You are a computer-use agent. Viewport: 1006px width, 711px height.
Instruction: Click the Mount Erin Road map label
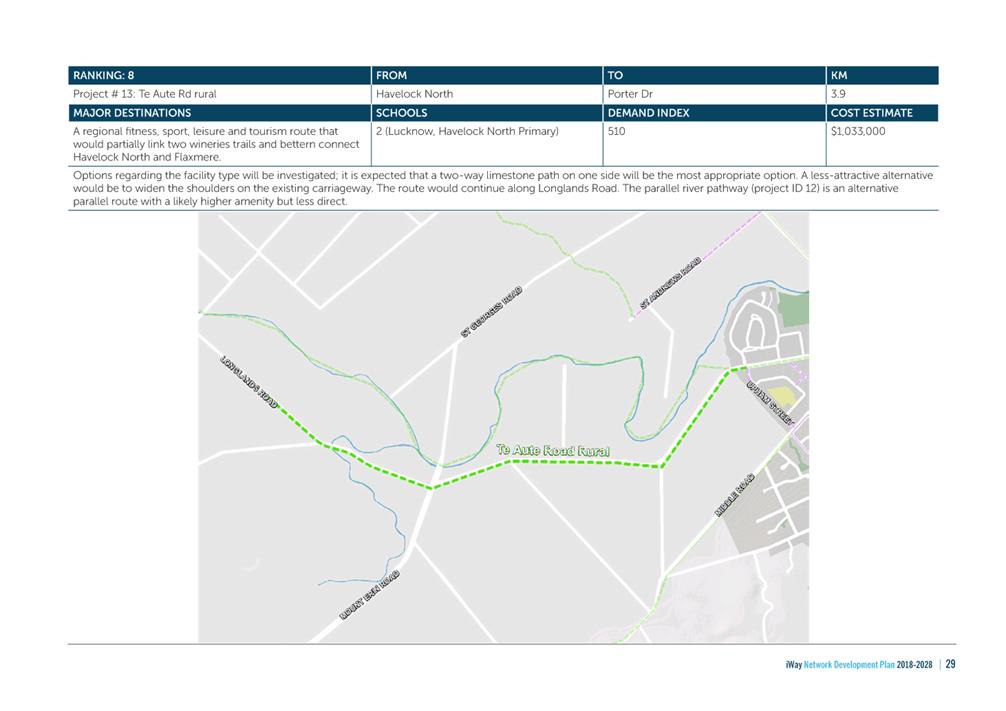[370, 595]
